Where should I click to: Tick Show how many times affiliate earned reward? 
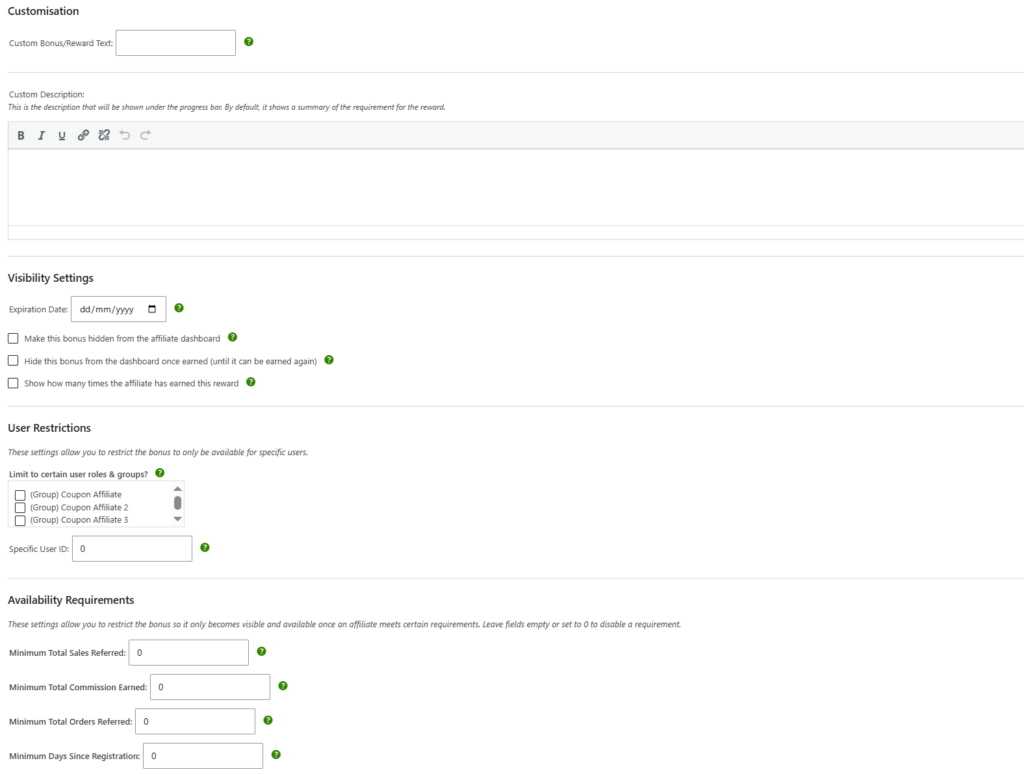click(x=13, y=383)
